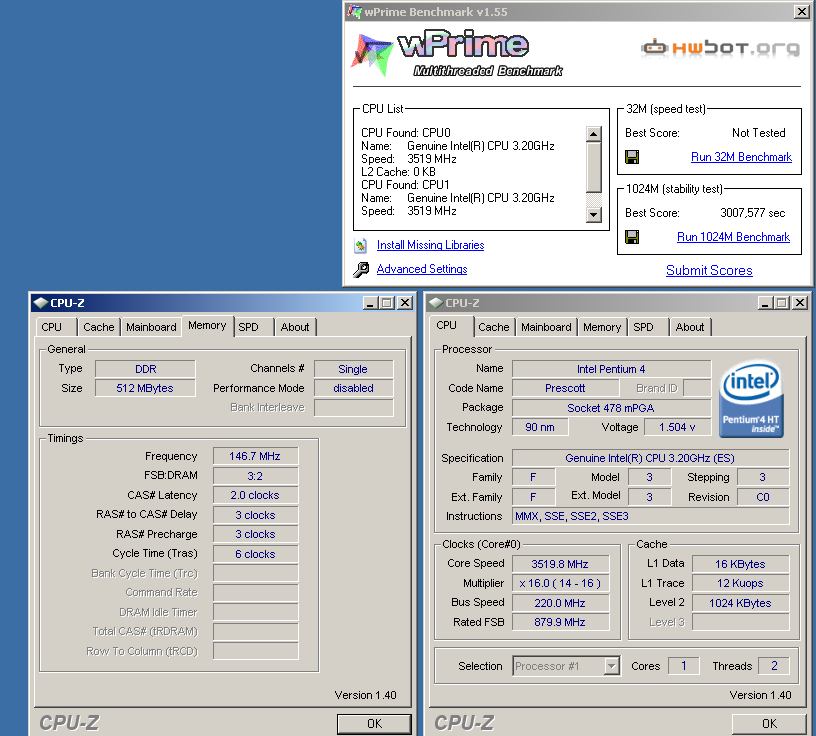Click the L1 Data 16 KBytes value
The image size is (816, 736).
click(741, 564)
